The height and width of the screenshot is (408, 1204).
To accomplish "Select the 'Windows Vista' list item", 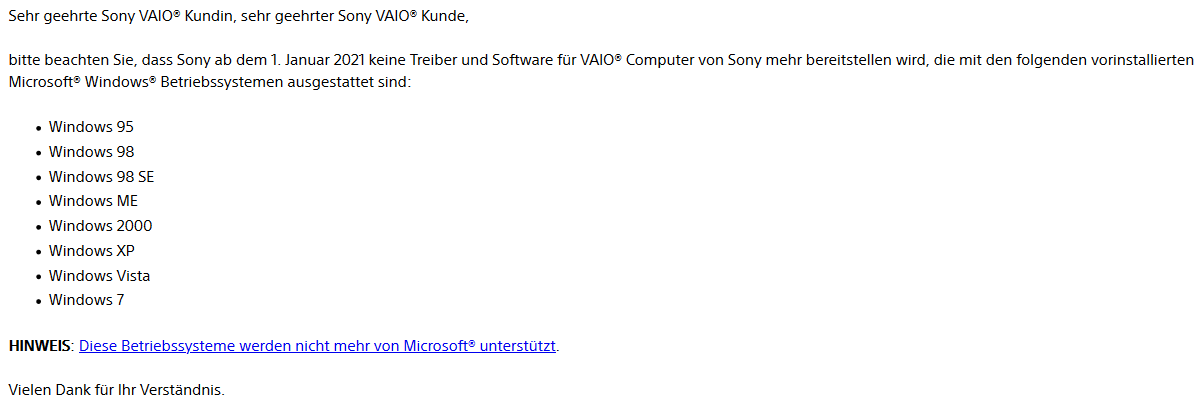I will 99,276.
